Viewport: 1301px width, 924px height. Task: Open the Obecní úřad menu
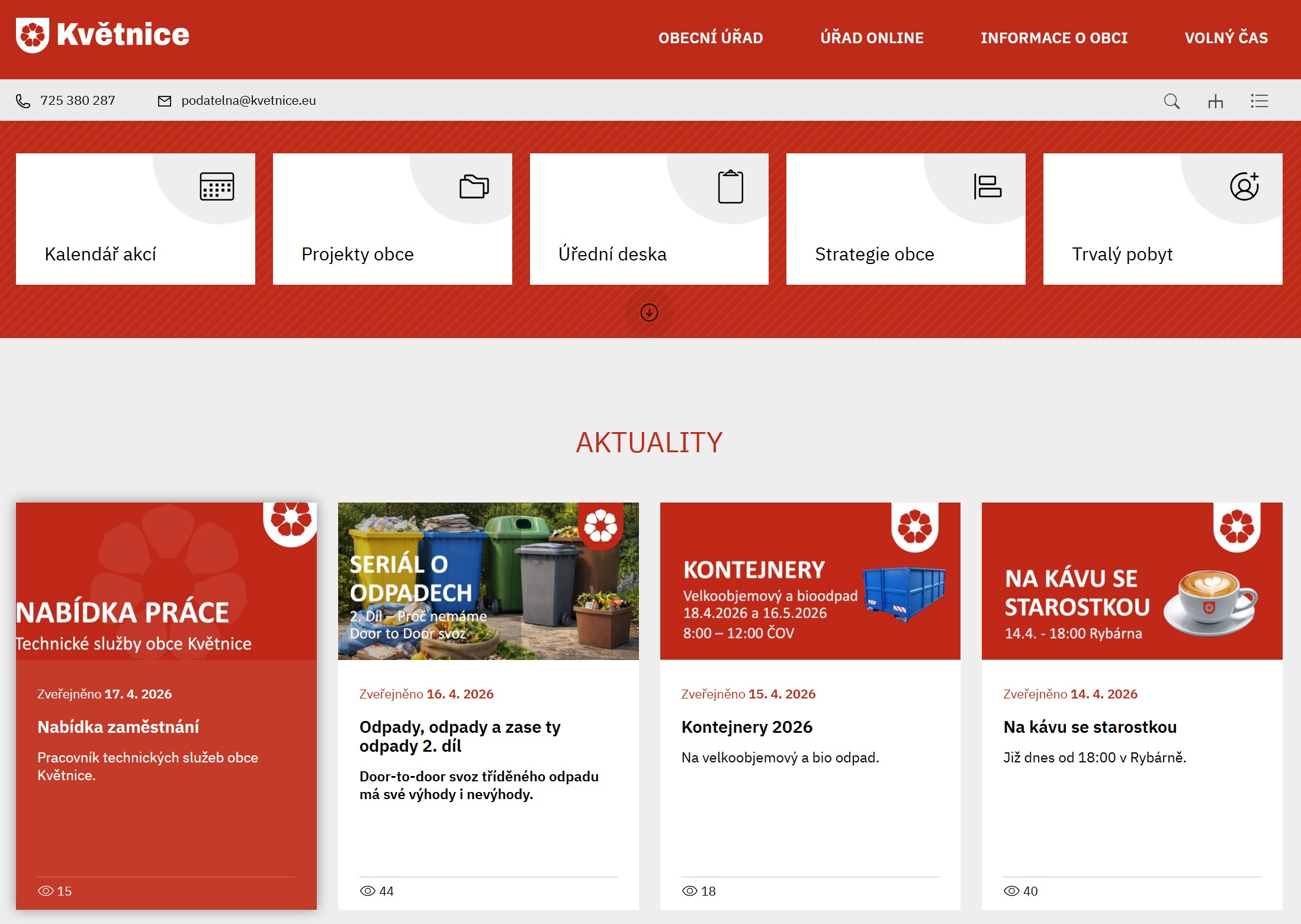[x=711, y=38]
